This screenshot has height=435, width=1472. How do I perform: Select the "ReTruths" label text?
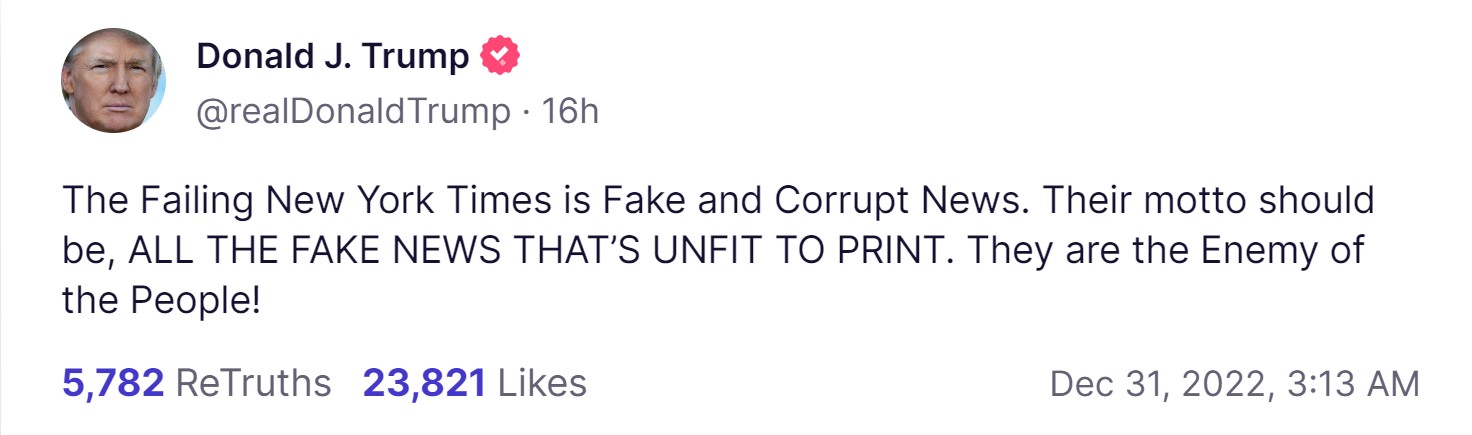252,382
